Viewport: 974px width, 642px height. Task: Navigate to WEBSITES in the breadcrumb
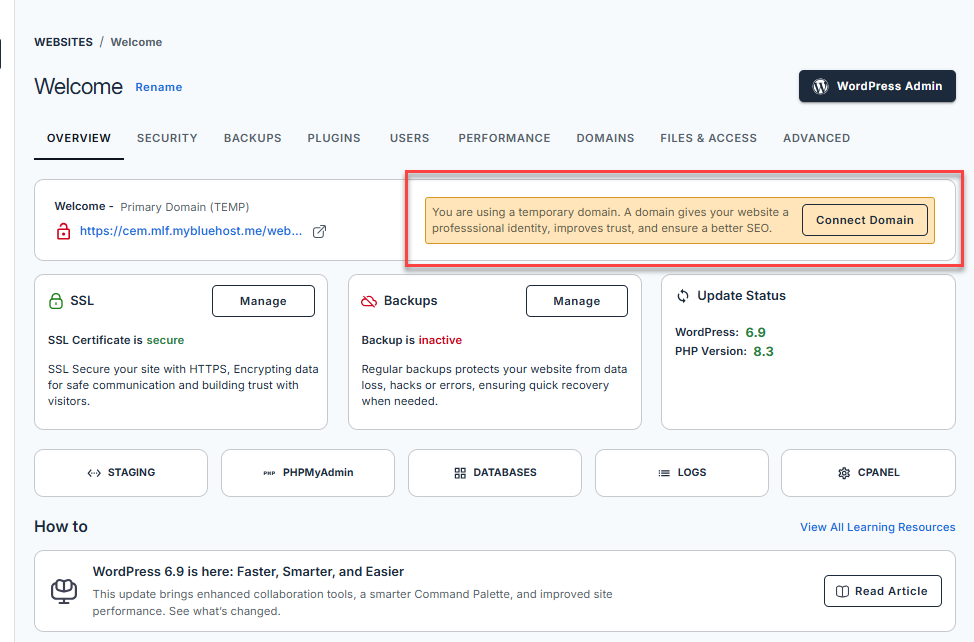point(63,42)
